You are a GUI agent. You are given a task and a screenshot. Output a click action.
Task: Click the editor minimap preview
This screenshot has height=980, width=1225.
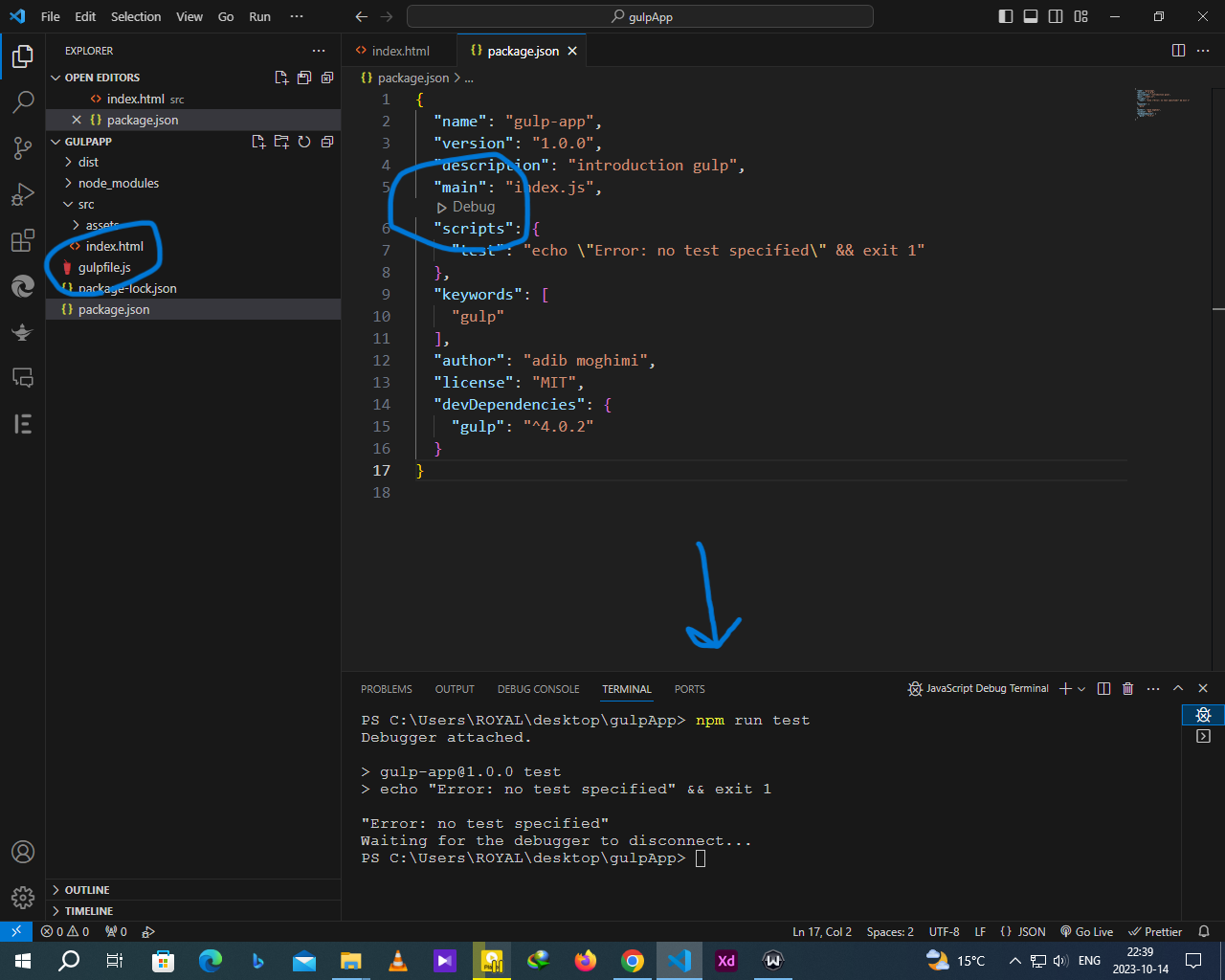(1162, 104)
